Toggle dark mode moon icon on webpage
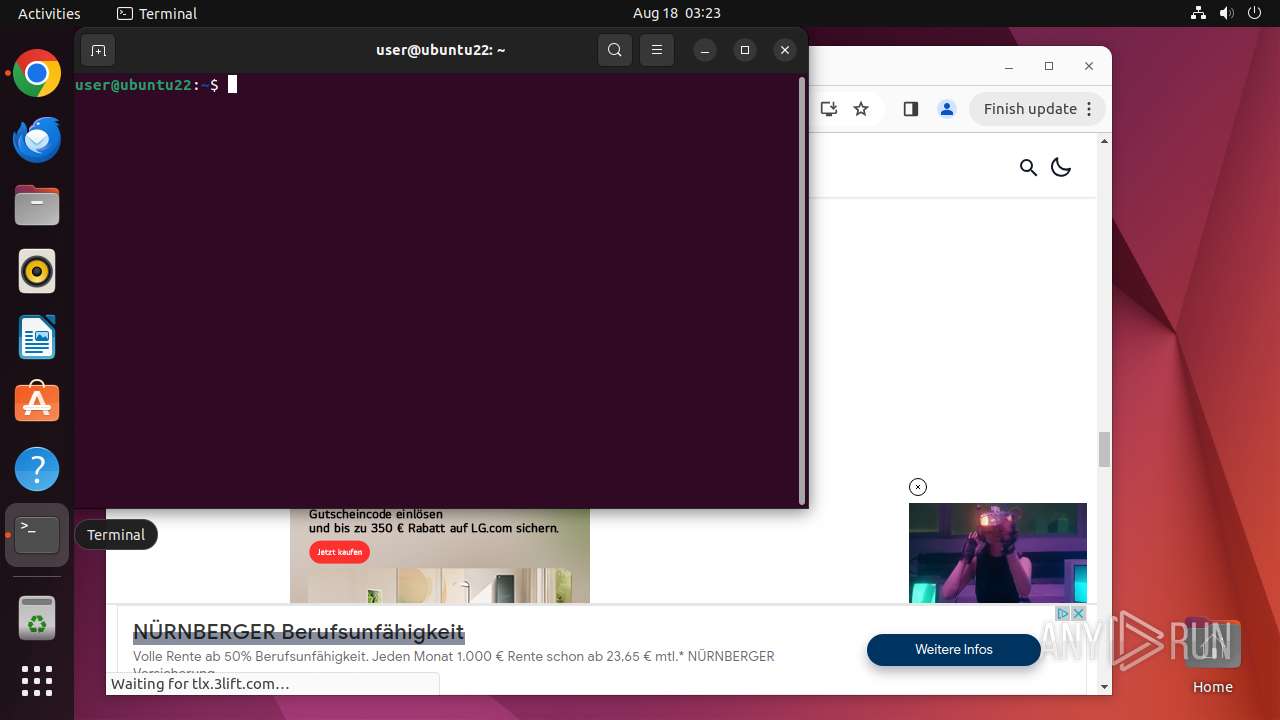 click(x=1061, y=167)
